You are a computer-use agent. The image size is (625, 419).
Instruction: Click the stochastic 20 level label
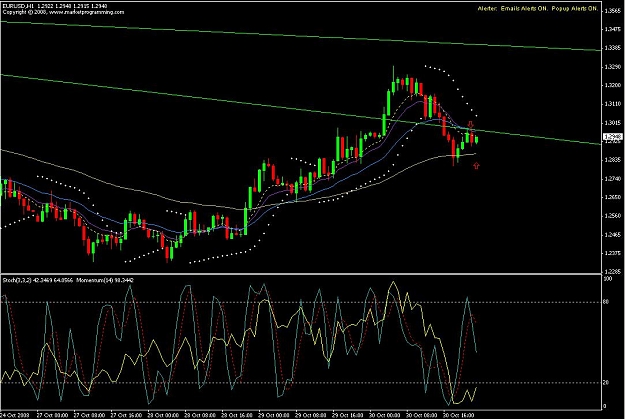[606, 382]
